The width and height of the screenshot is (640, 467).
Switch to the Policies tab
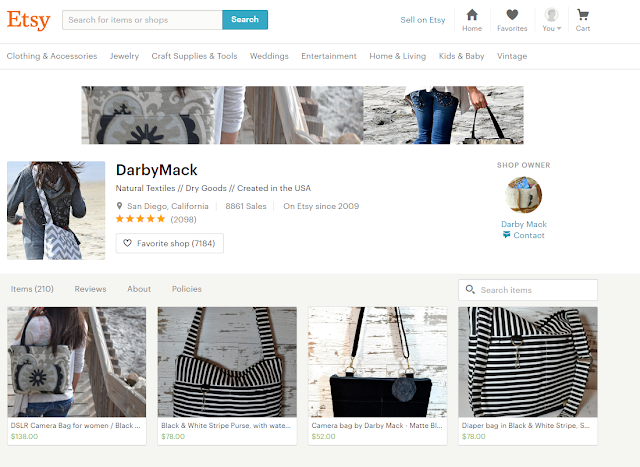[187, 289]
